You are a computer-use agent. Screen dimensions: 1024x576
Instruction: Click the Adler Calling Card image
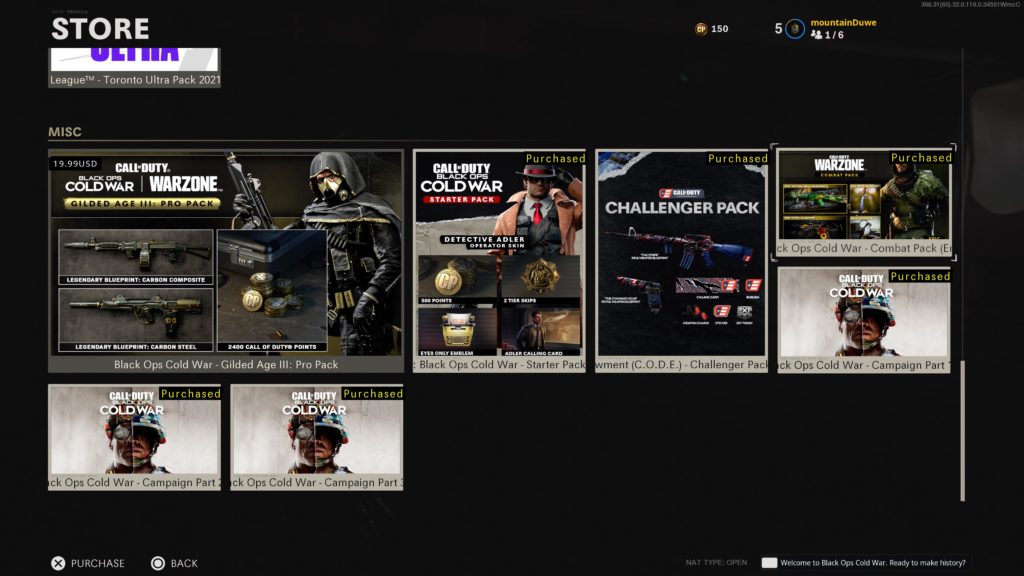pyautogui.click(x=541, y=329)
